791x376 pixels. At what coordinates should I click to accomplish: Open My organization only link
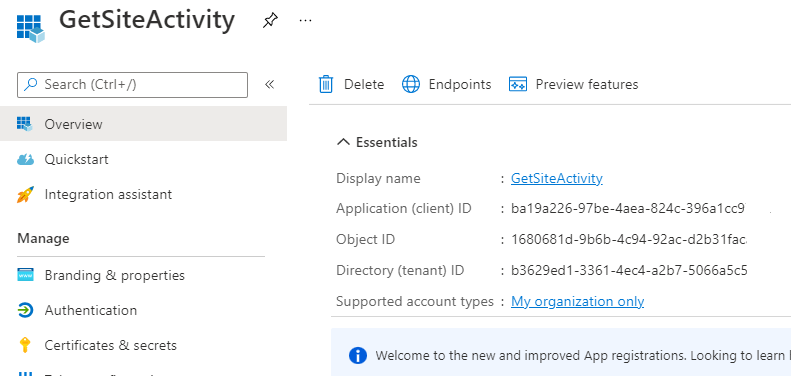(x=578, y=301)
